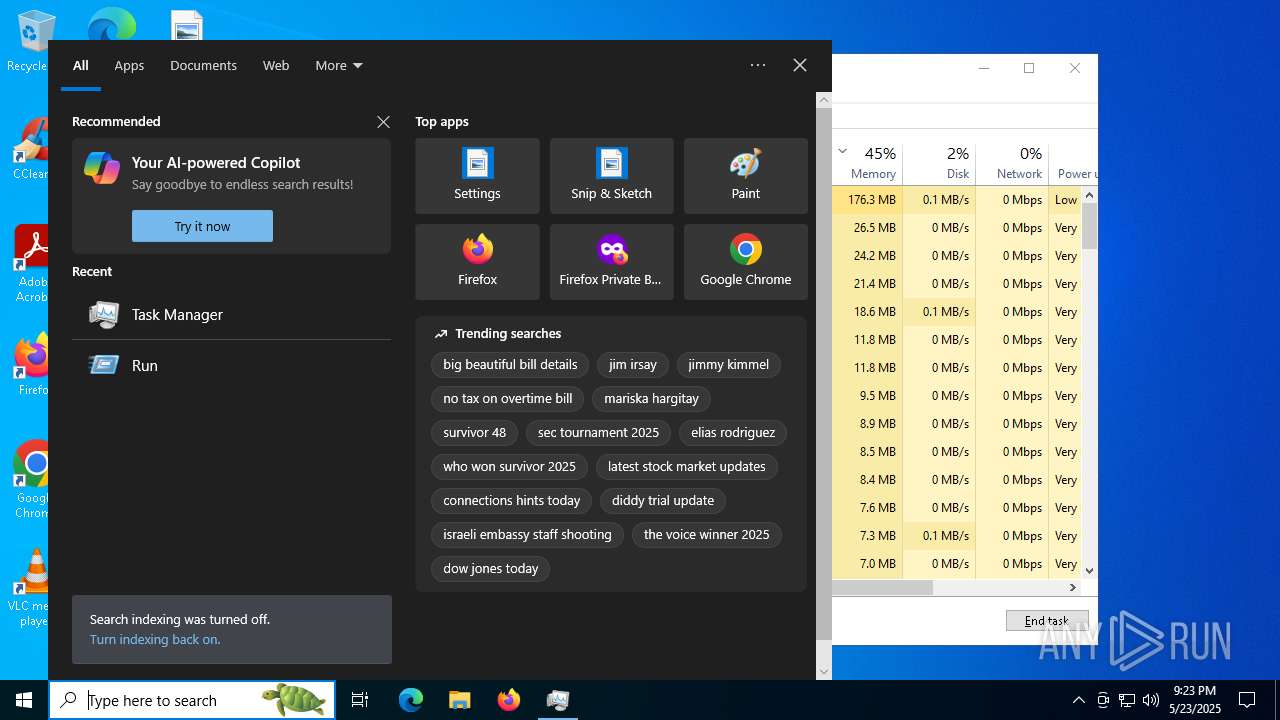
Task: Search 'elias rodriguez' trending chip
Action: point(733,433)
